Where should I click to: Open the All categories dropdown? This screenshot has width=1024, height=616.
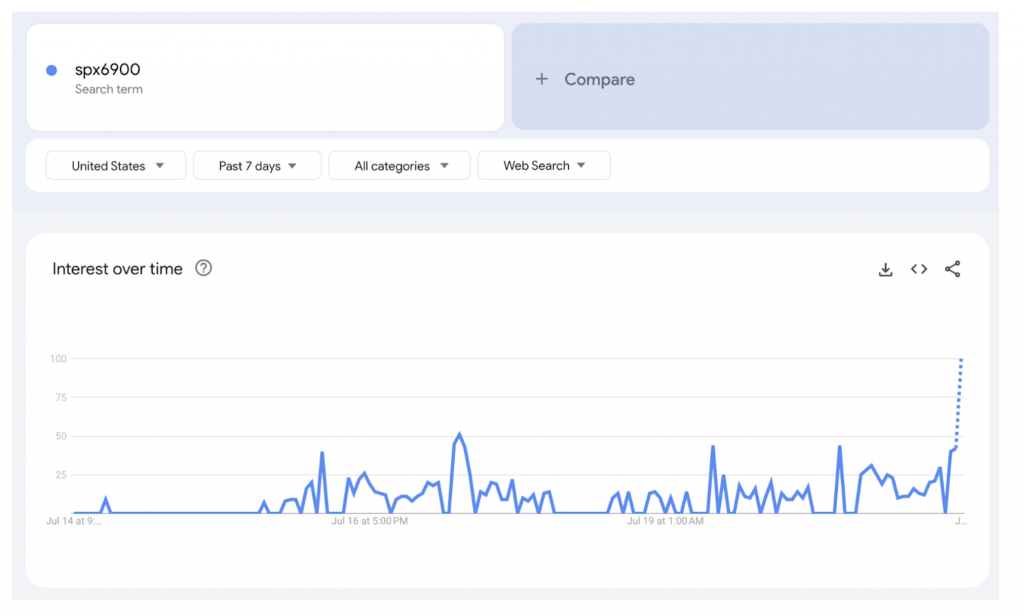click(399, 166)
